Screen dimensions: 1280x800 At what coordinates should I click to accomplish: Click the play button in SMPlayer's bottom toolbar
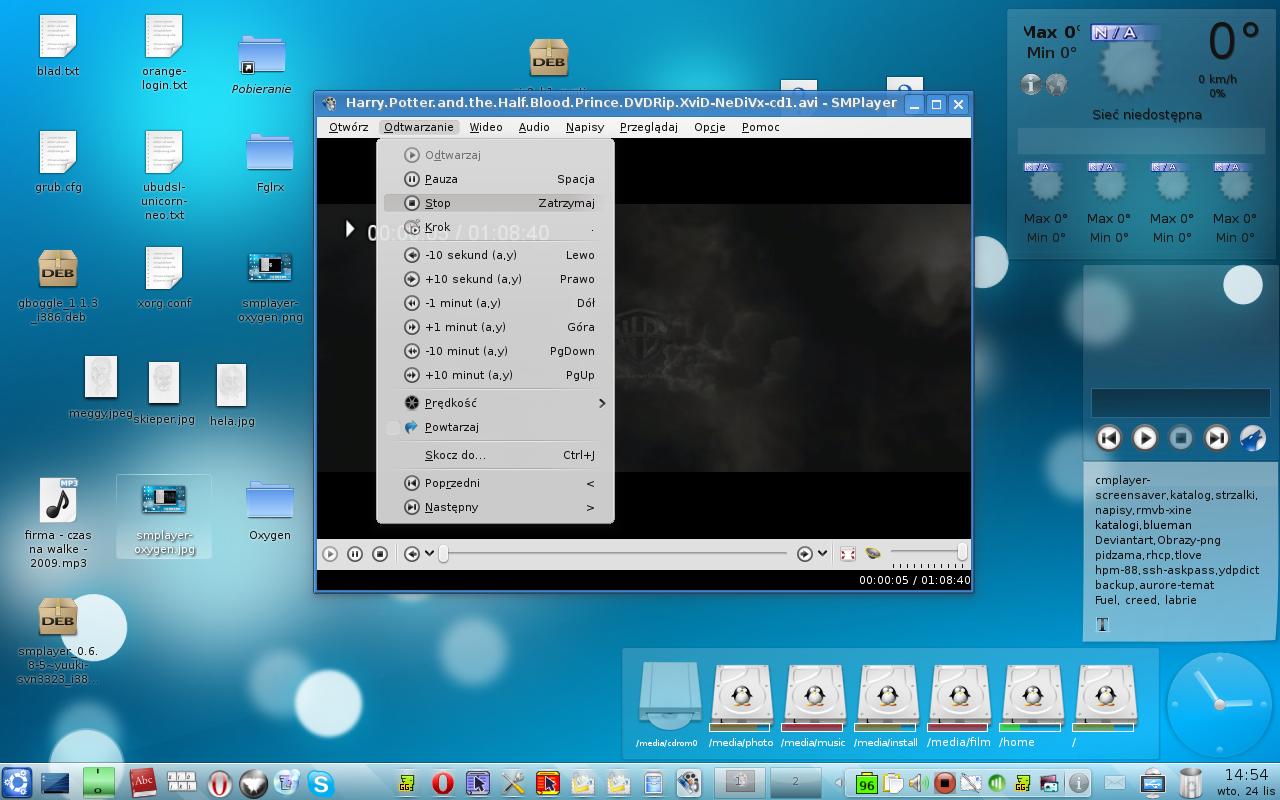[x=330, y=554]
